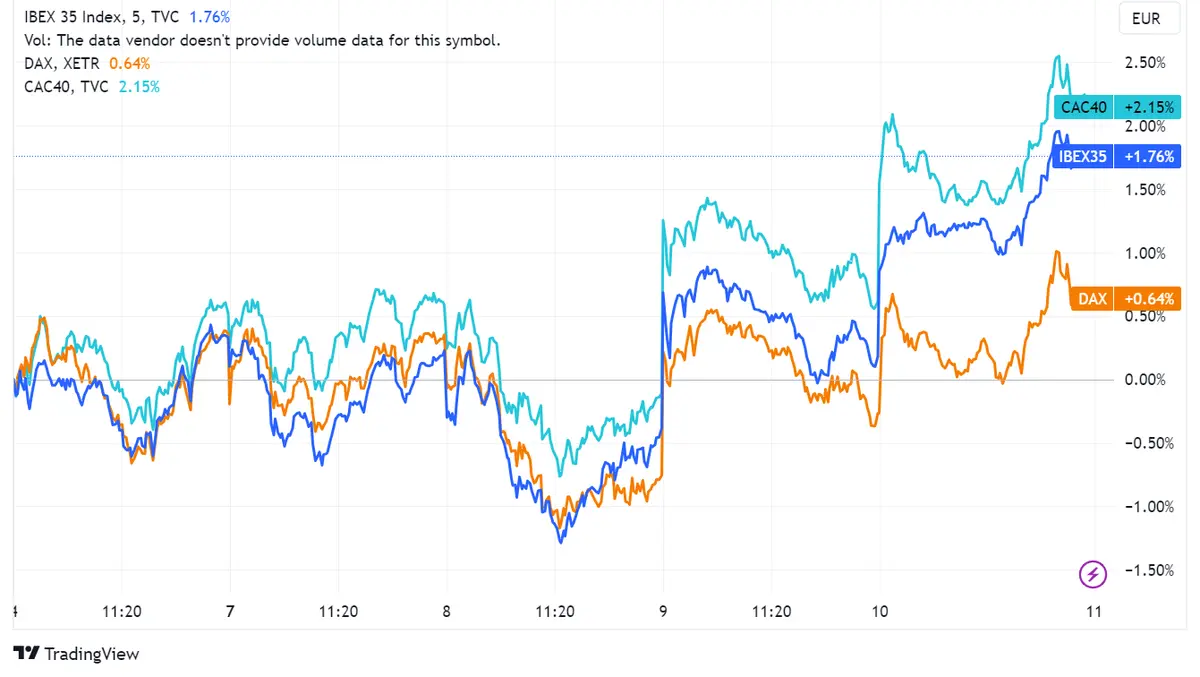Click the DAX, XETR legend entry
The width and height of the screenshot is (1200, 677).
[x=60, y=62]
